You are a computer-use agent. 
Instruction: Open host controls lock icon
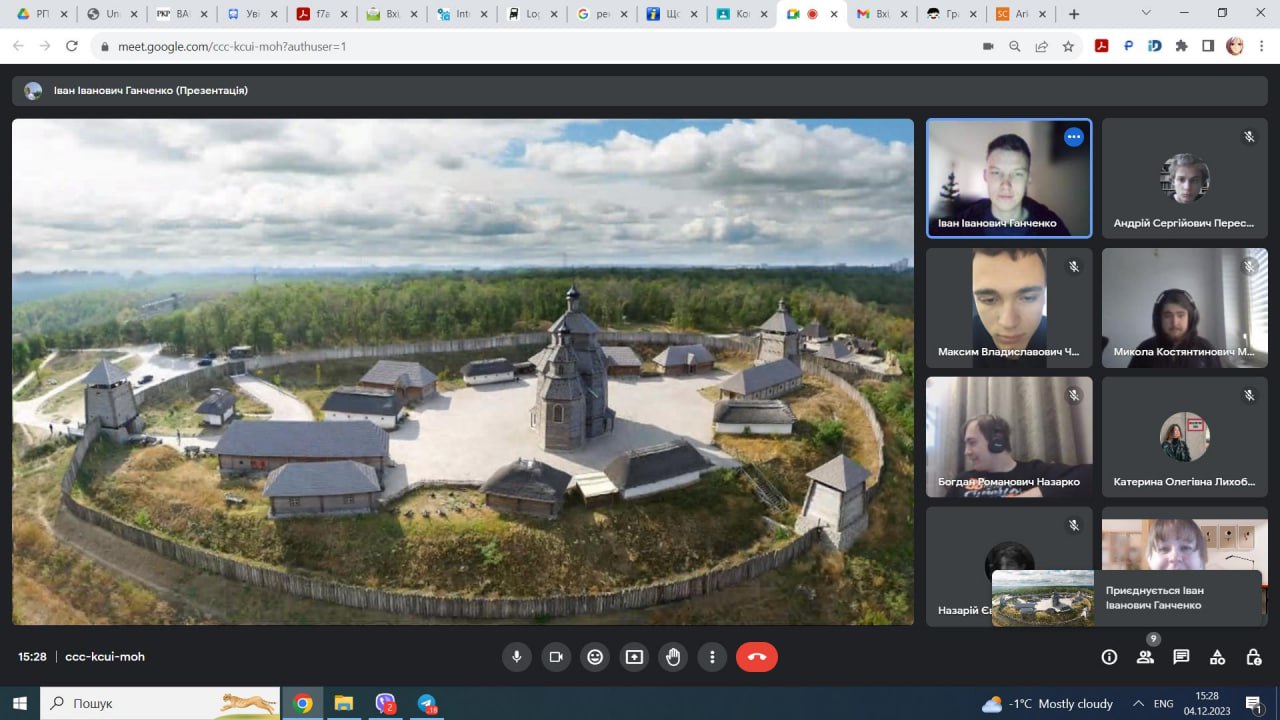click(x=1253, y=657)
